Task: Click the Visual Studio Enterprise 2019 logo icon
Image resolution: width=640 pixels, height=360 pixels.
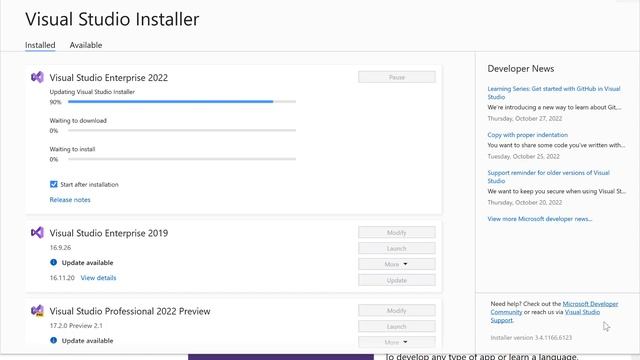Action: (x=37, y=233)
